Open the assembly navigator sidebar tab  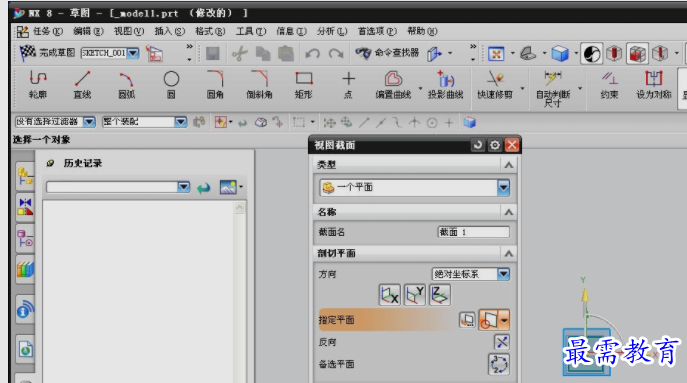coord(25,176)
